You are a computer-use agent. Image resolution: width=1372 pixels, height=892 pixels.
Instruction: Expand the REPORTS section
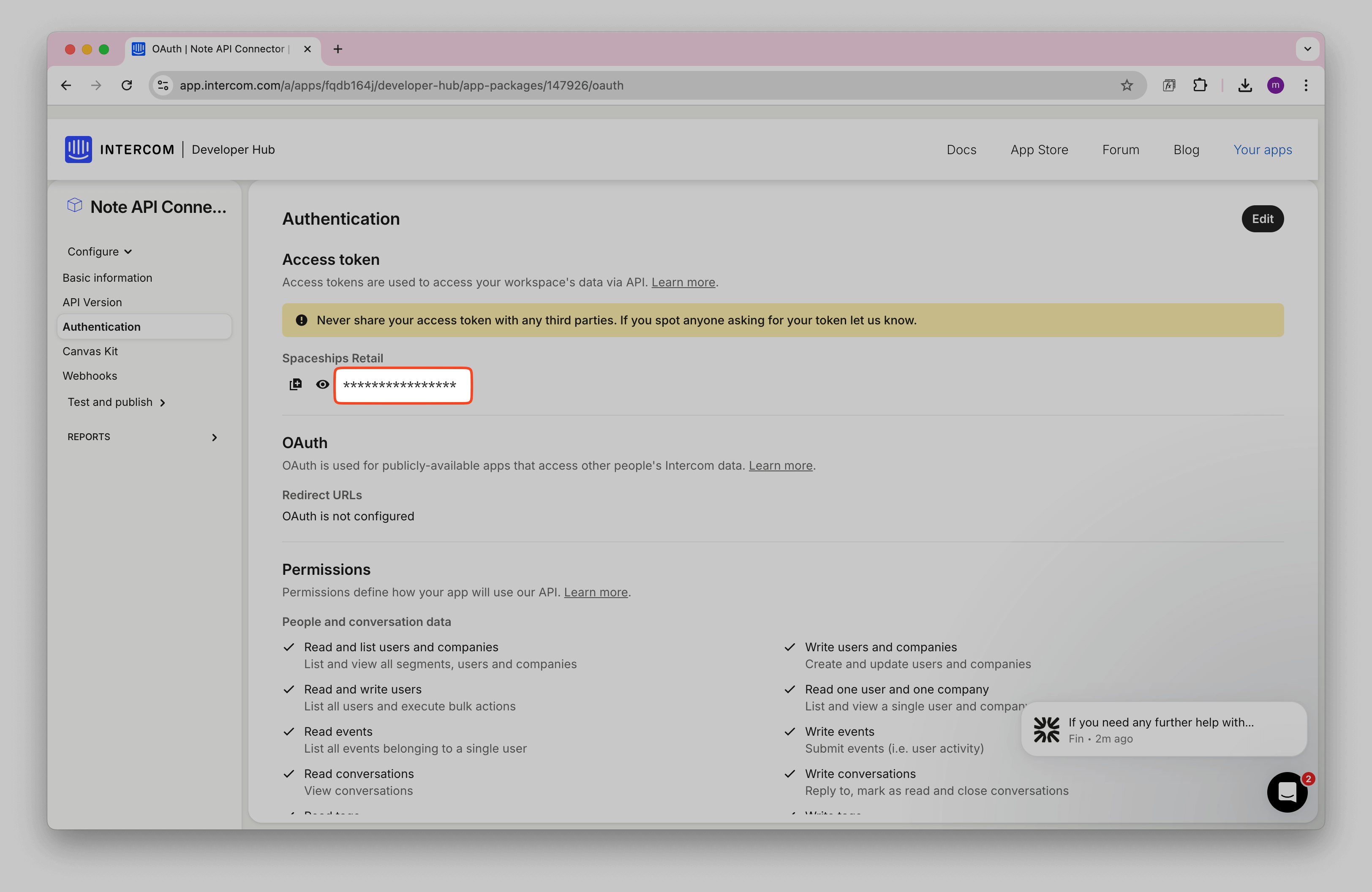[144, 437]
